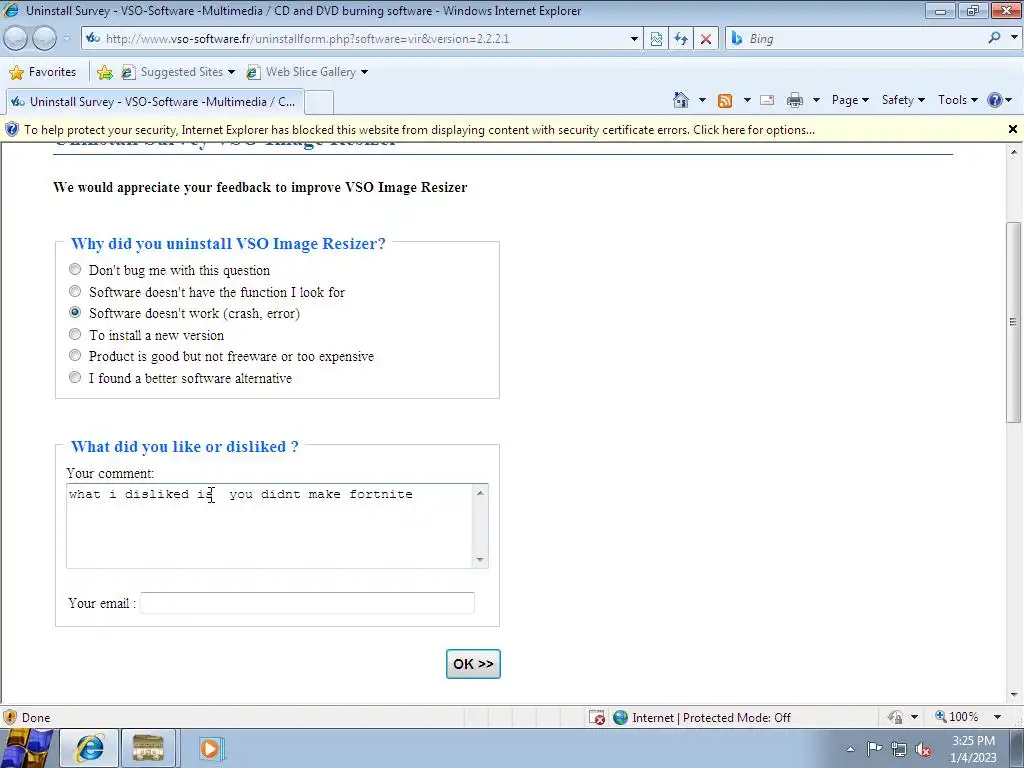Expand the Home button dropdown arrow
This screenshot has height=768, width=1024.
pyautogui.click(x=702, y=100)
